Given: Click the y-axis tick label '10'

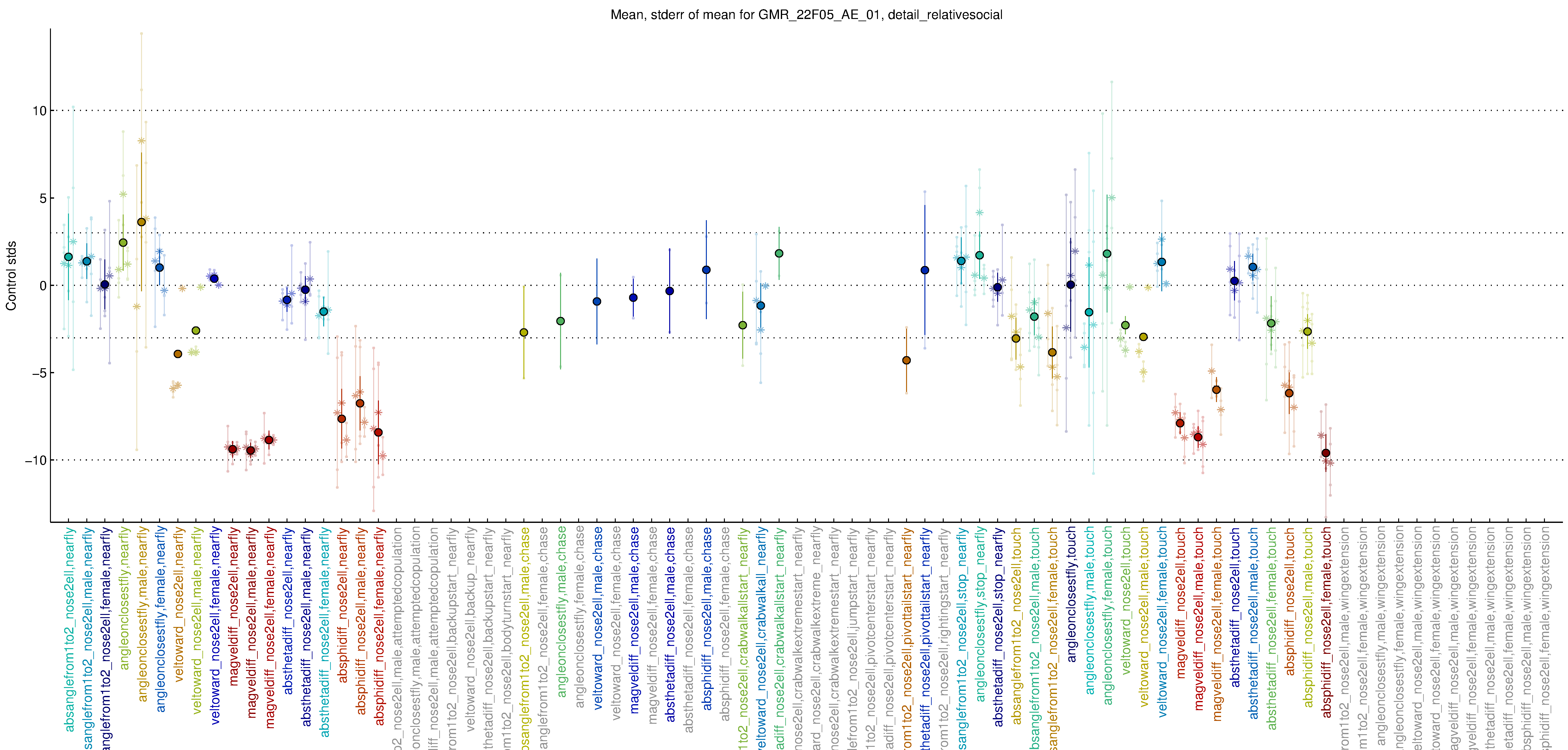Looking at the screenshot, I should click(40, 111).
